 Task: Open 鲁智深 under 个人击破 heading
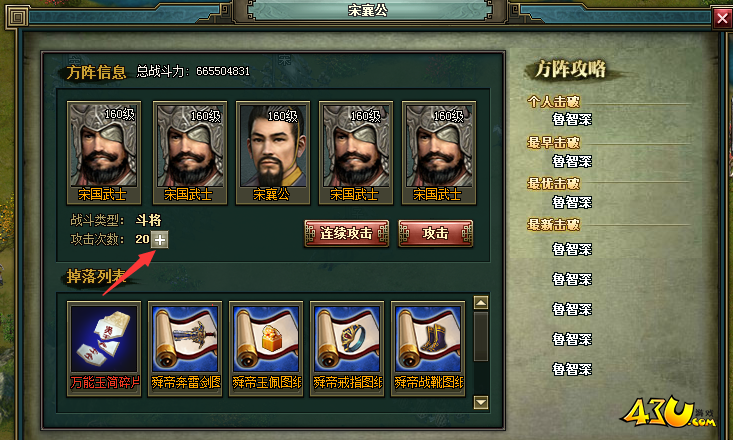(x=572, y=119)
